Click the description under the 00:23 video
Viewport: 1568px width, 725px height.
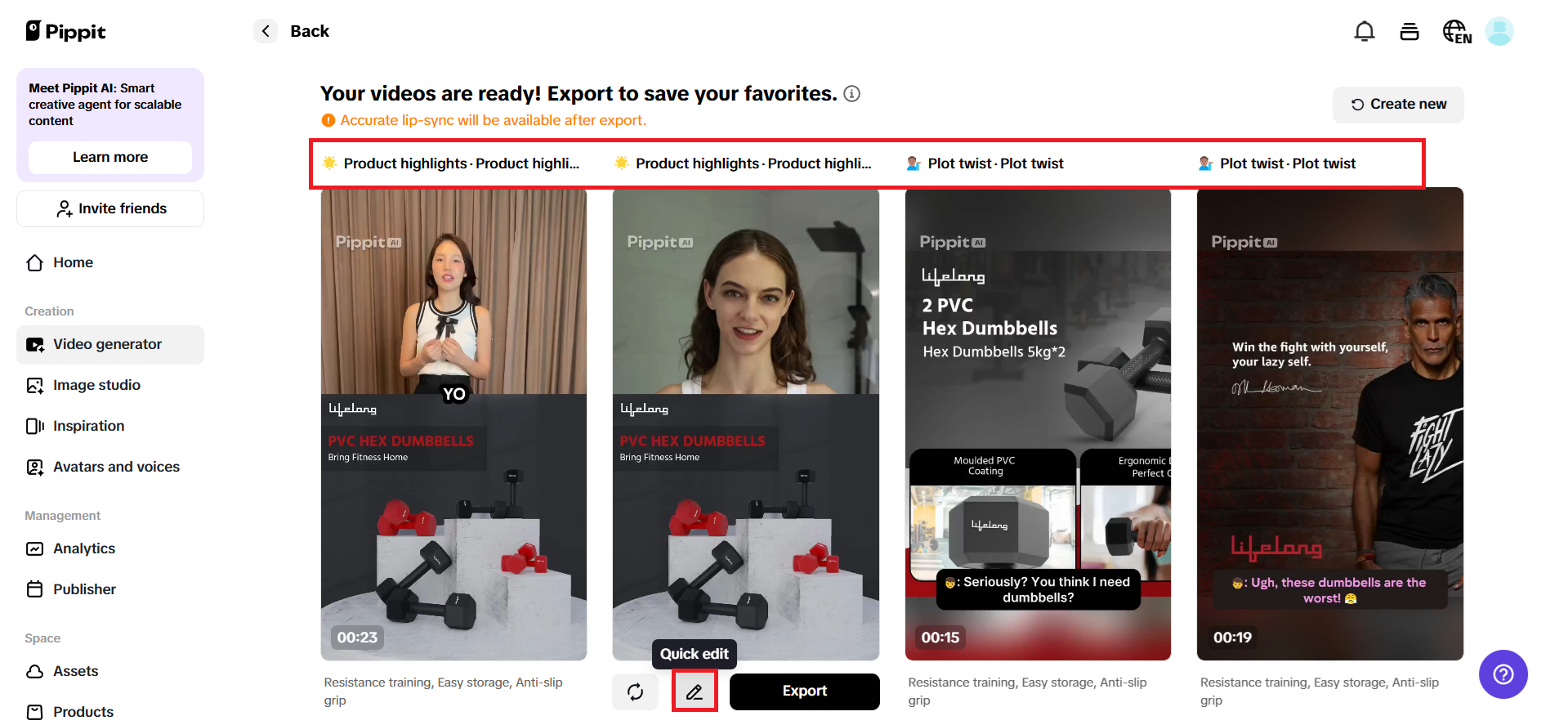coord(443,691)
